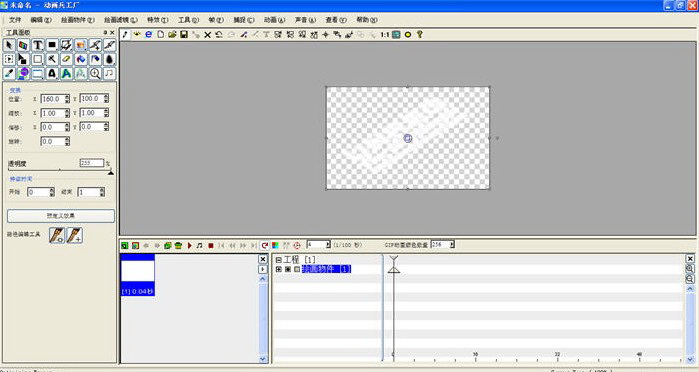The height and width of the screenshot is (372, 699).
Task: Select the water drop blur tool
Action: (x=109, y=59)
